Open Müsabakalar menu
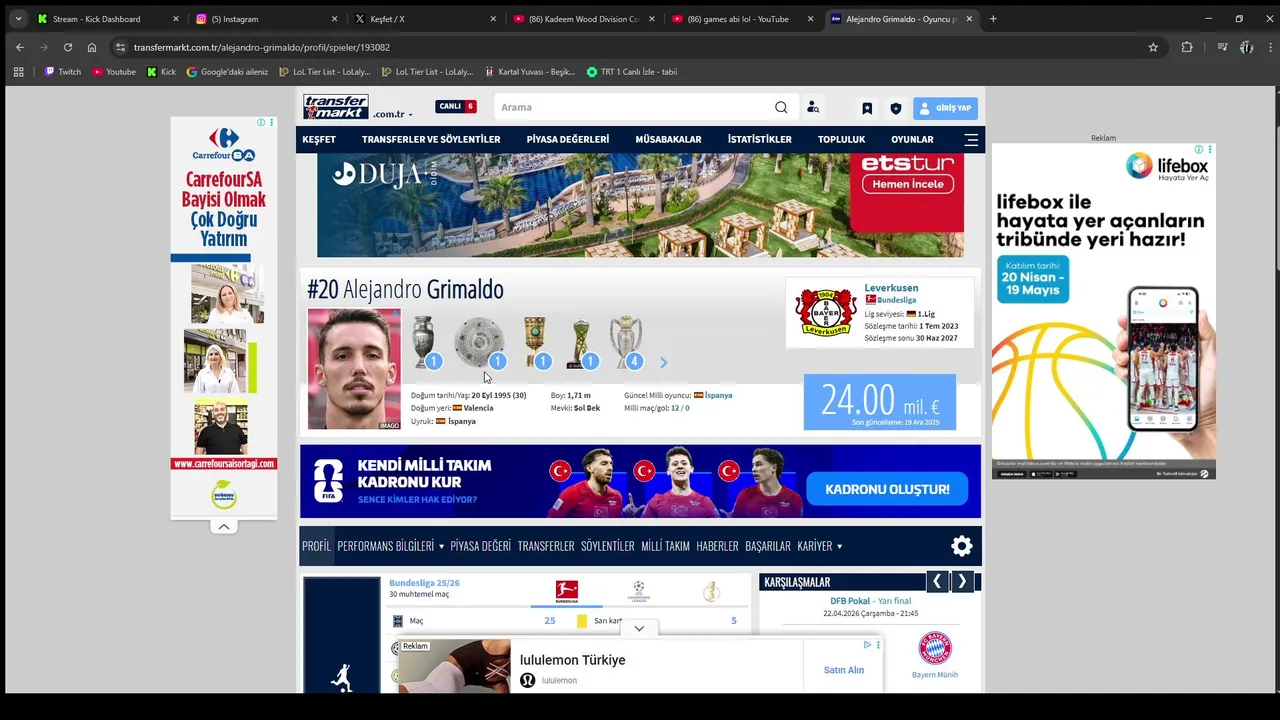 click(x=668, y=140)
